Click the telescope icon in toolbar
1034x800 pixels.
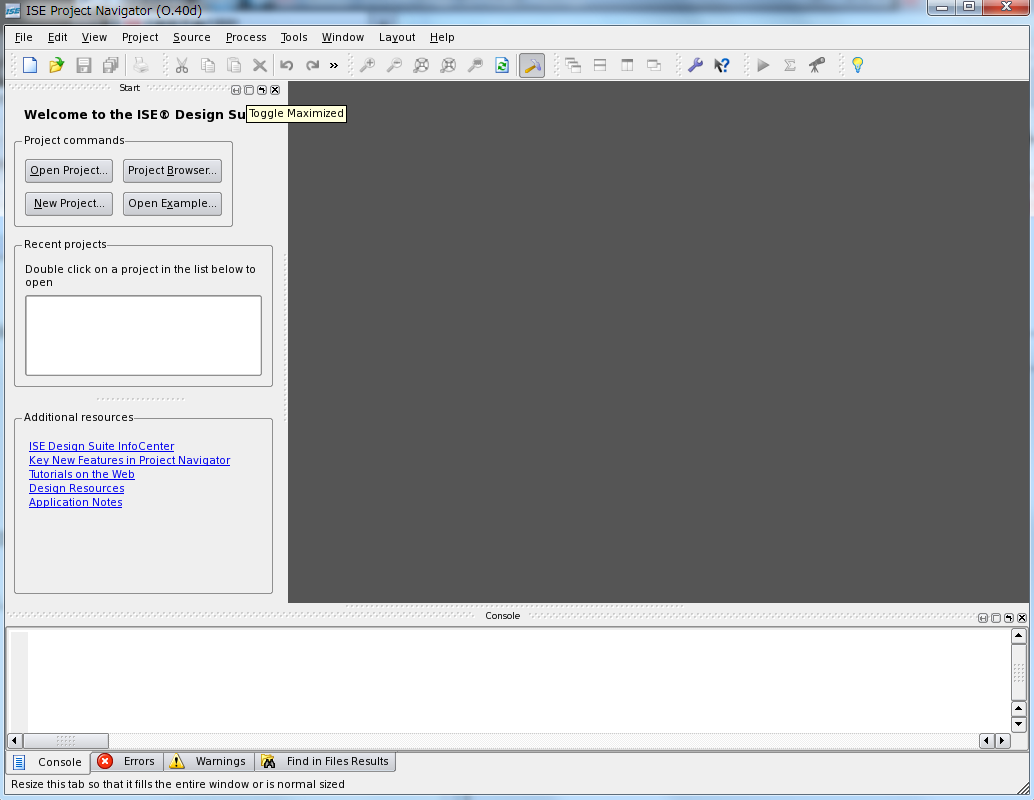(817, 65)
